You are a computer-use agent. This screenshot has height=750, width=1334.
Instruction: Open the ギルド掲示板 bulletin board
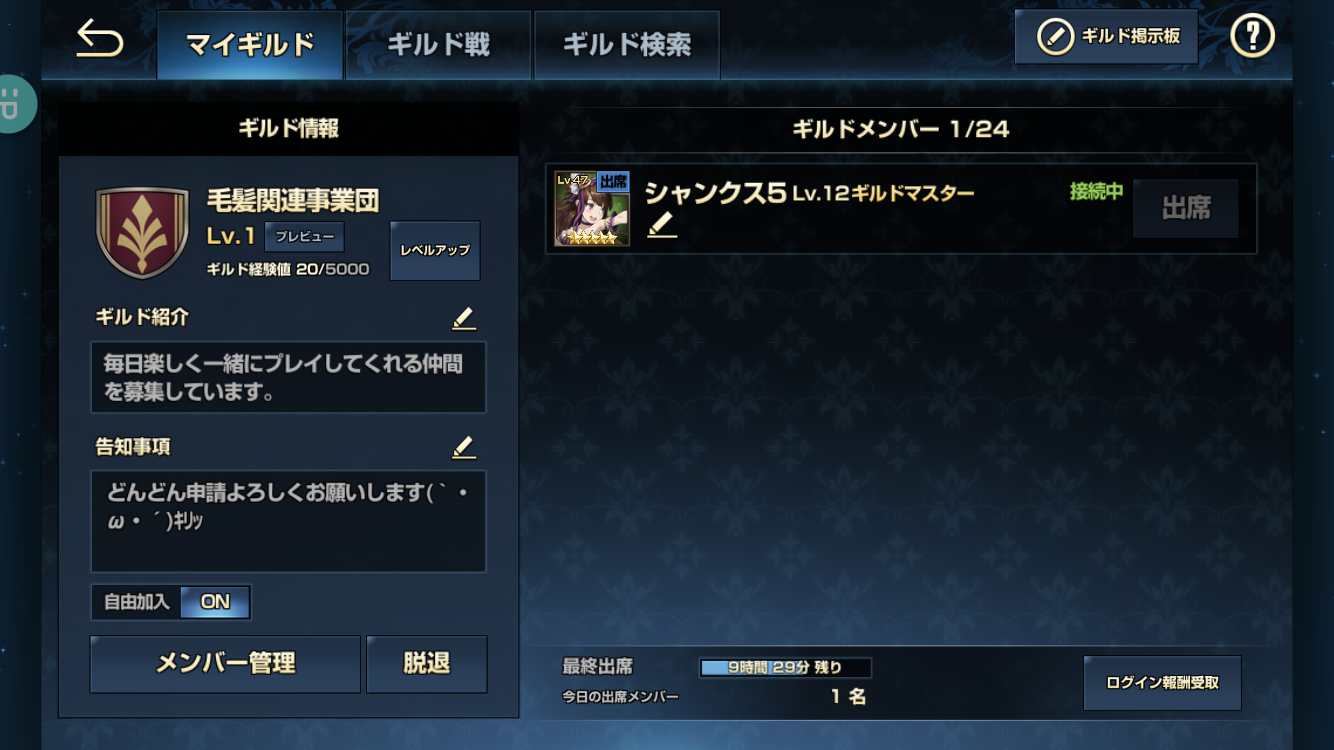point(1106,37)
